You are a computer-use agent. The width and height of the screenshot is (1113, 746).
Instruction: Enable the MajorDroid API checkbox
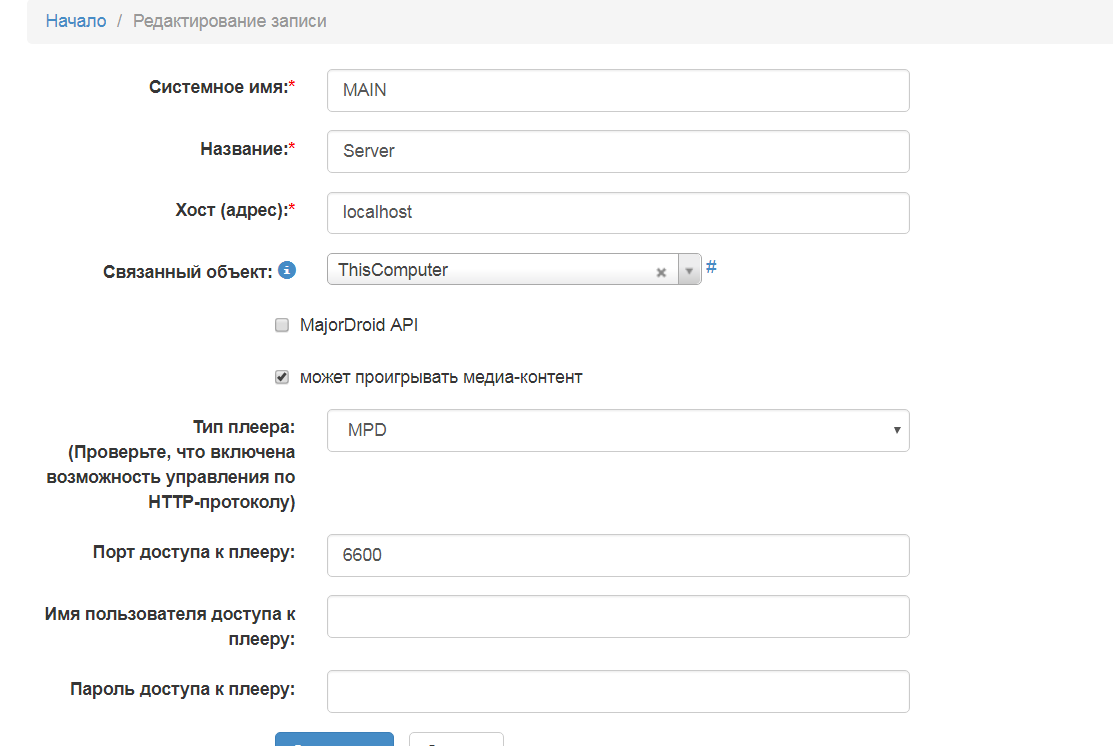[282, 325]
